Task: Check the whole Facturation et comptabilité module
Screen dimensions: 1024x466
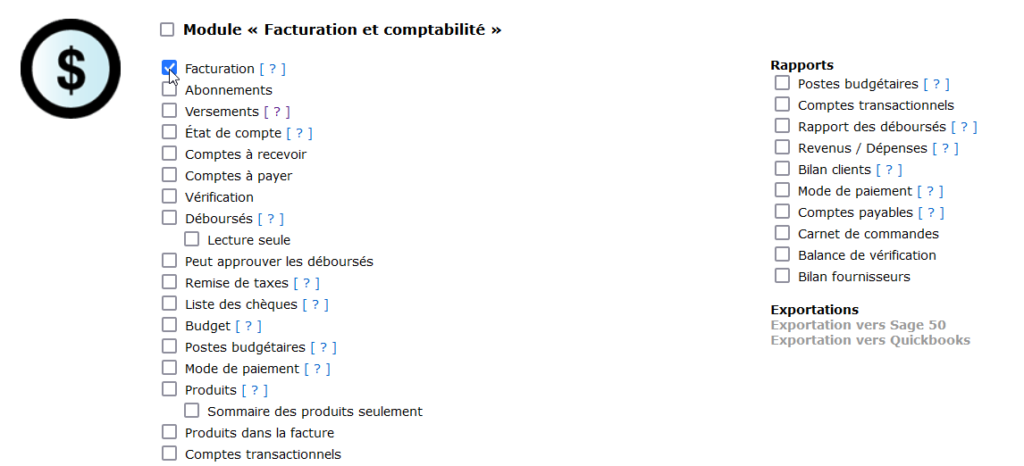Action: (167, 30)
